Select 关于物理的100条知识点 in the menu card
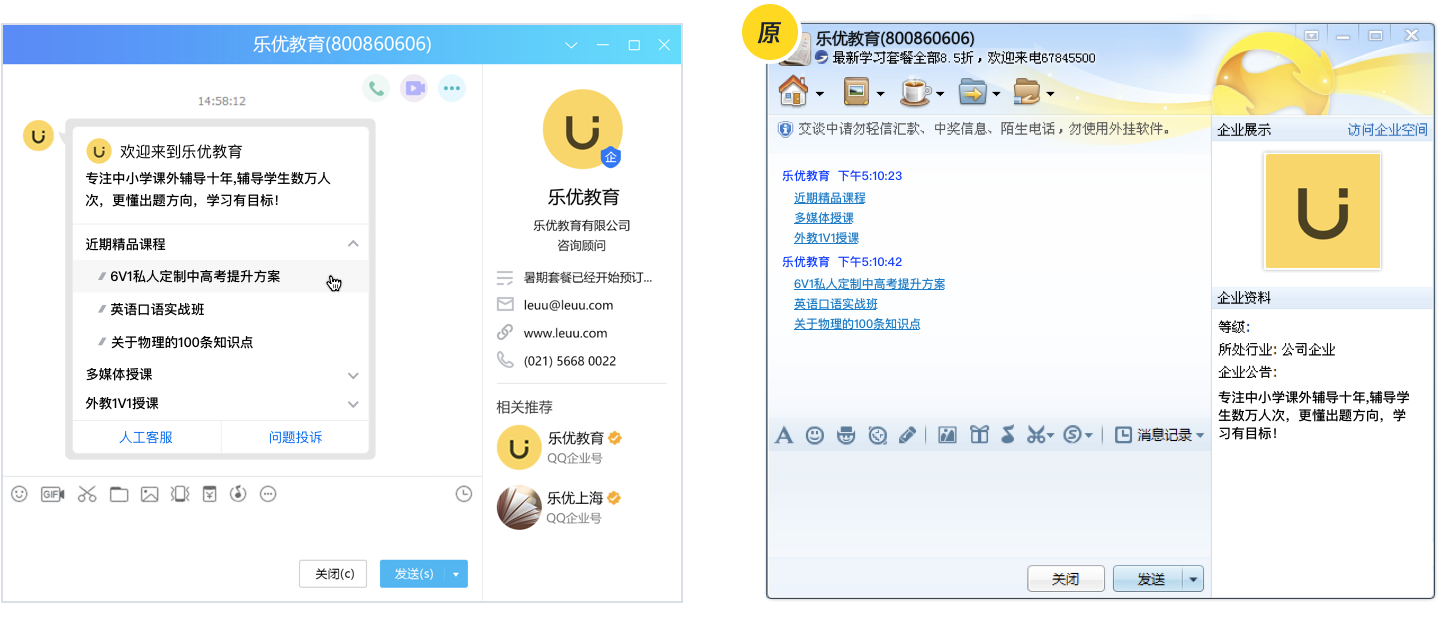 182,341
